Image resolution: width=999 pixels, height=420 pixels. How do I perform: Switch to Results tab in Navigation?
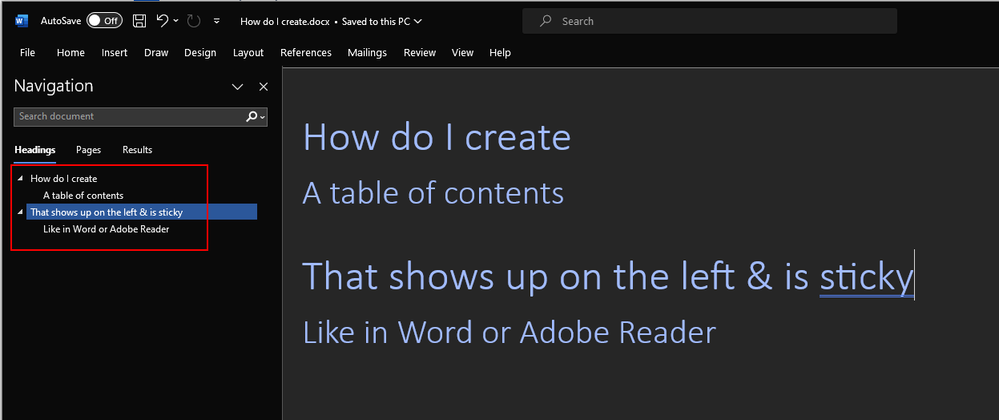point(138,150)
